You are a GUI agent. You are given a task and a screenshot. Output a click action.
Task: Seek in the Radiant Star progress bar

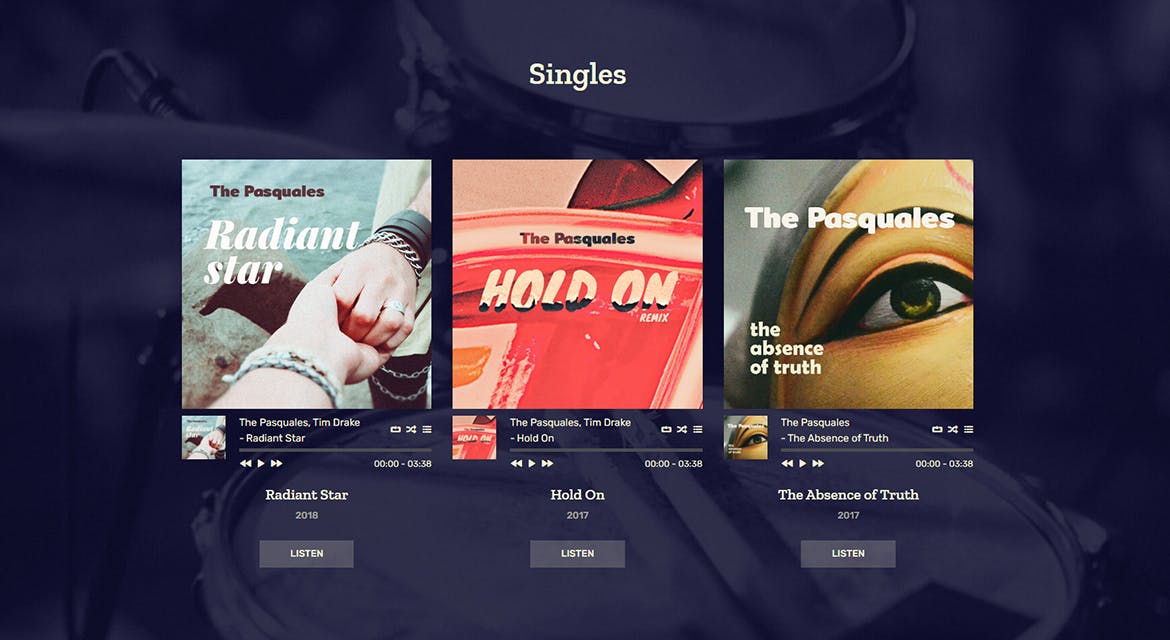pyautogui.click(x=335, y=451)
